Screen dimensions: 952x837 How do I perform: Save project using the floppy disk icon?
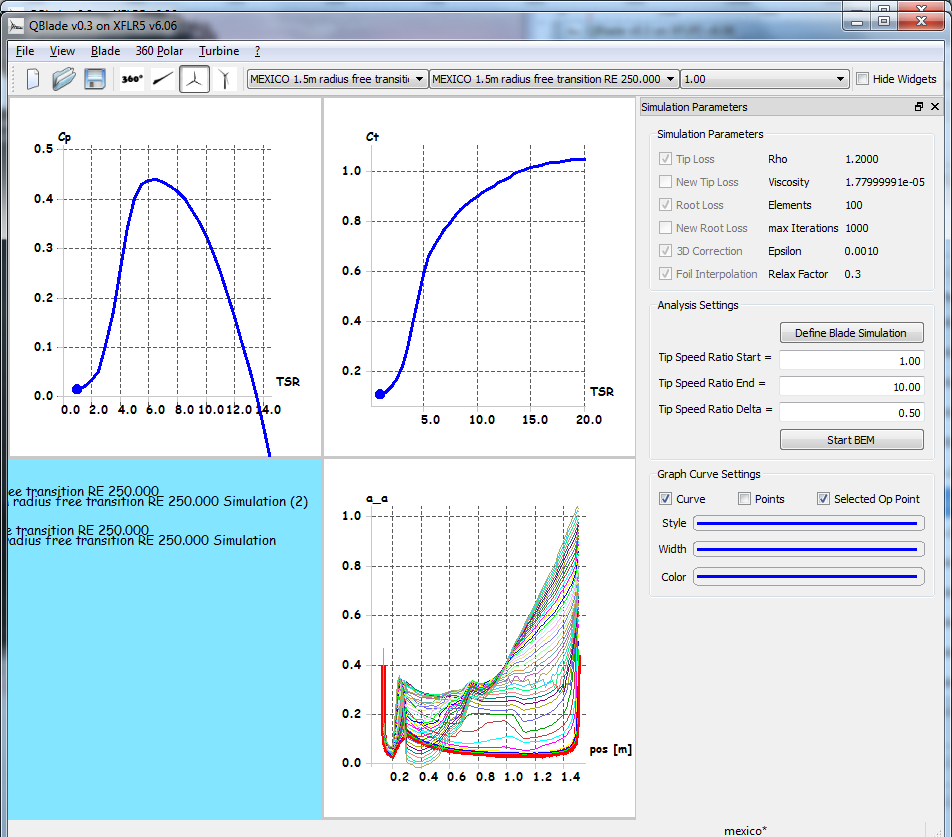(95, 79)
